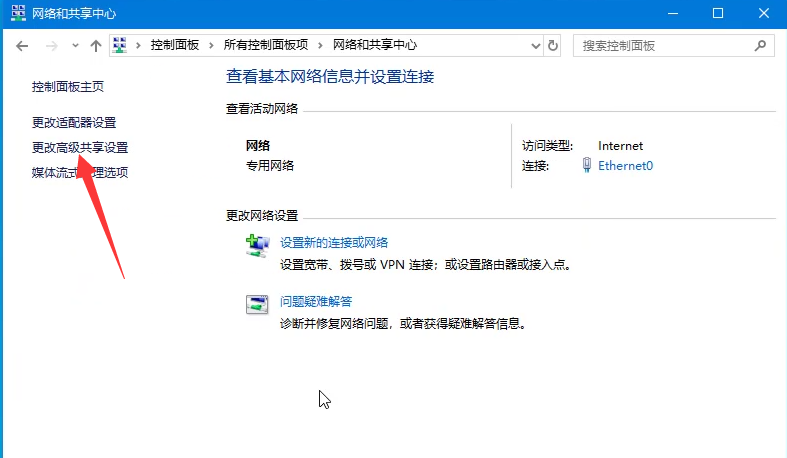Focus the 搜索控制面板 search field
Viewport: 787px width, 458px height.
(x=674, y=46)
